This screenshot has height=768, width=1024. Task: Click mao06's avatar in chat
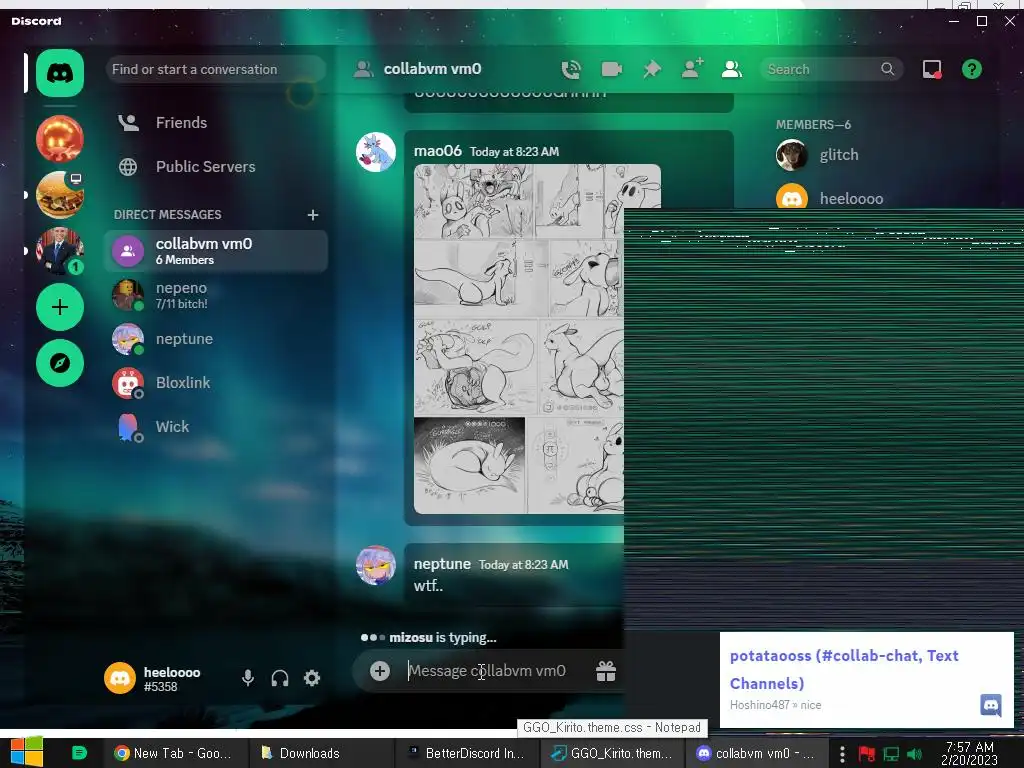tap(376, 152)
